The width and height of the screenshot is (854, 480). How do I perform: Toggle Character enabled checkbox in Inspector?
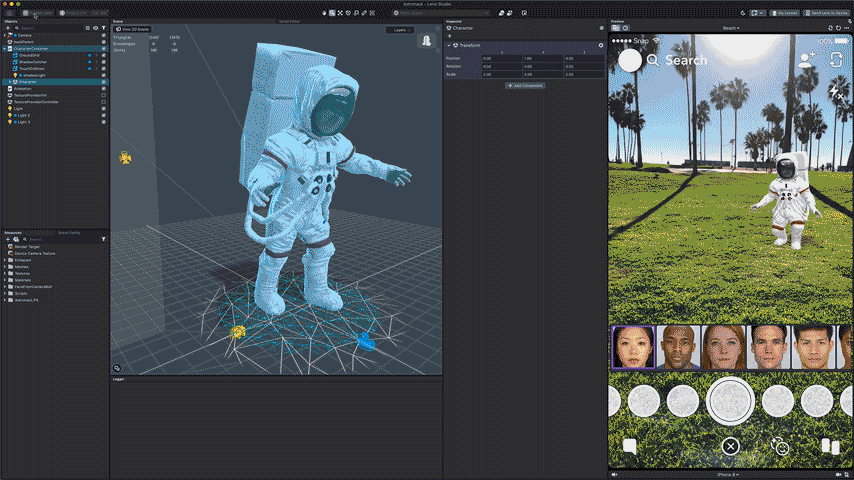tap(601, 28)
